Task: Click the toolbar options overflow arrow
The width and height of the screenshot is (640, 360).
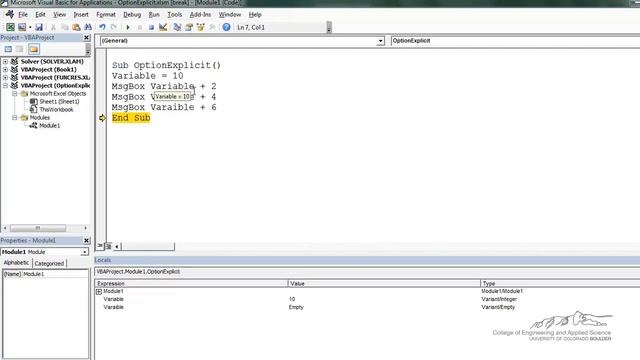Action: click(x=329, y=28)
